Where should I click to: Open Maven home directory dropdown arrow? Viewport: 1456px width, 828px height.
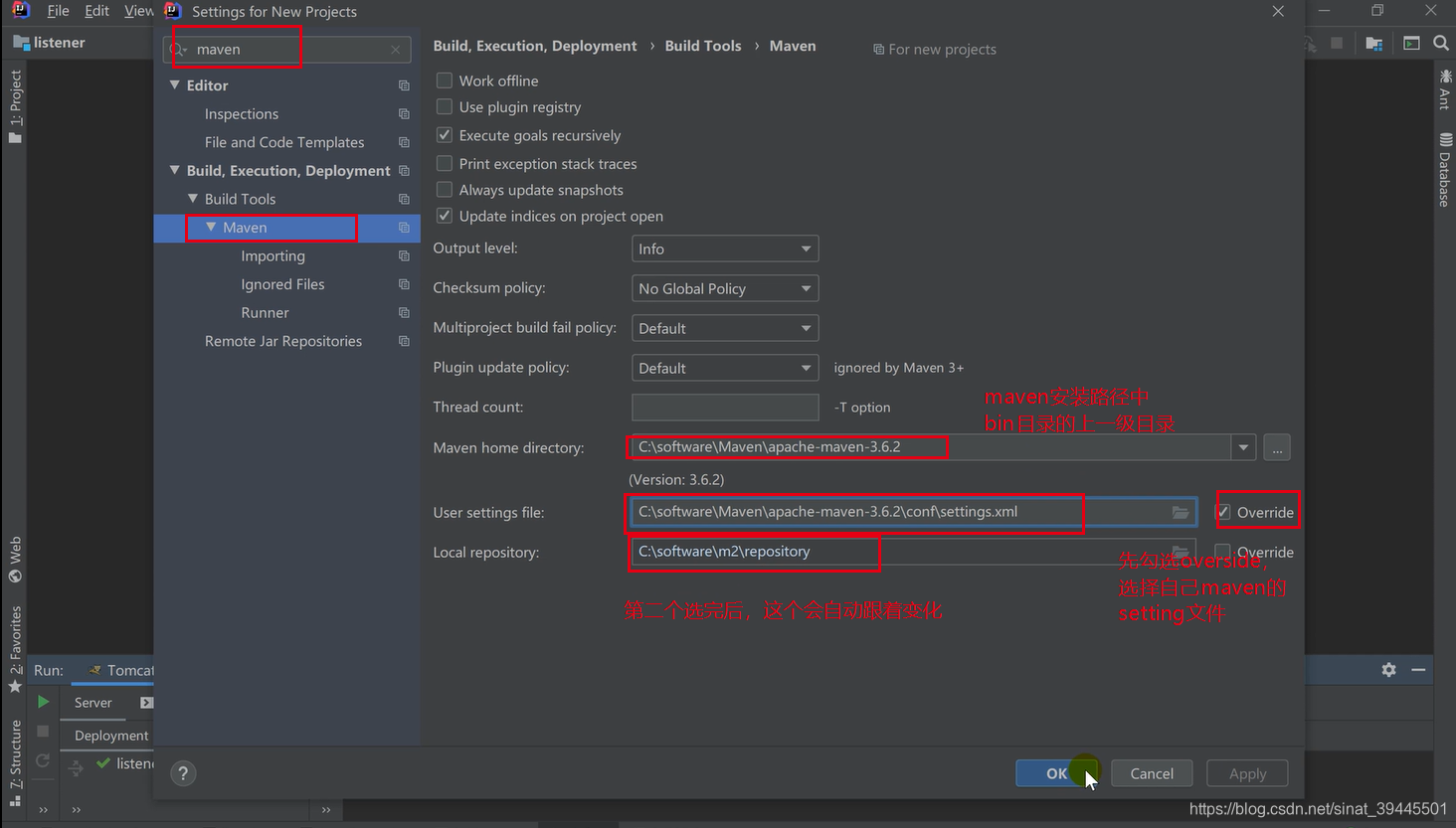tap(1243, 447)
